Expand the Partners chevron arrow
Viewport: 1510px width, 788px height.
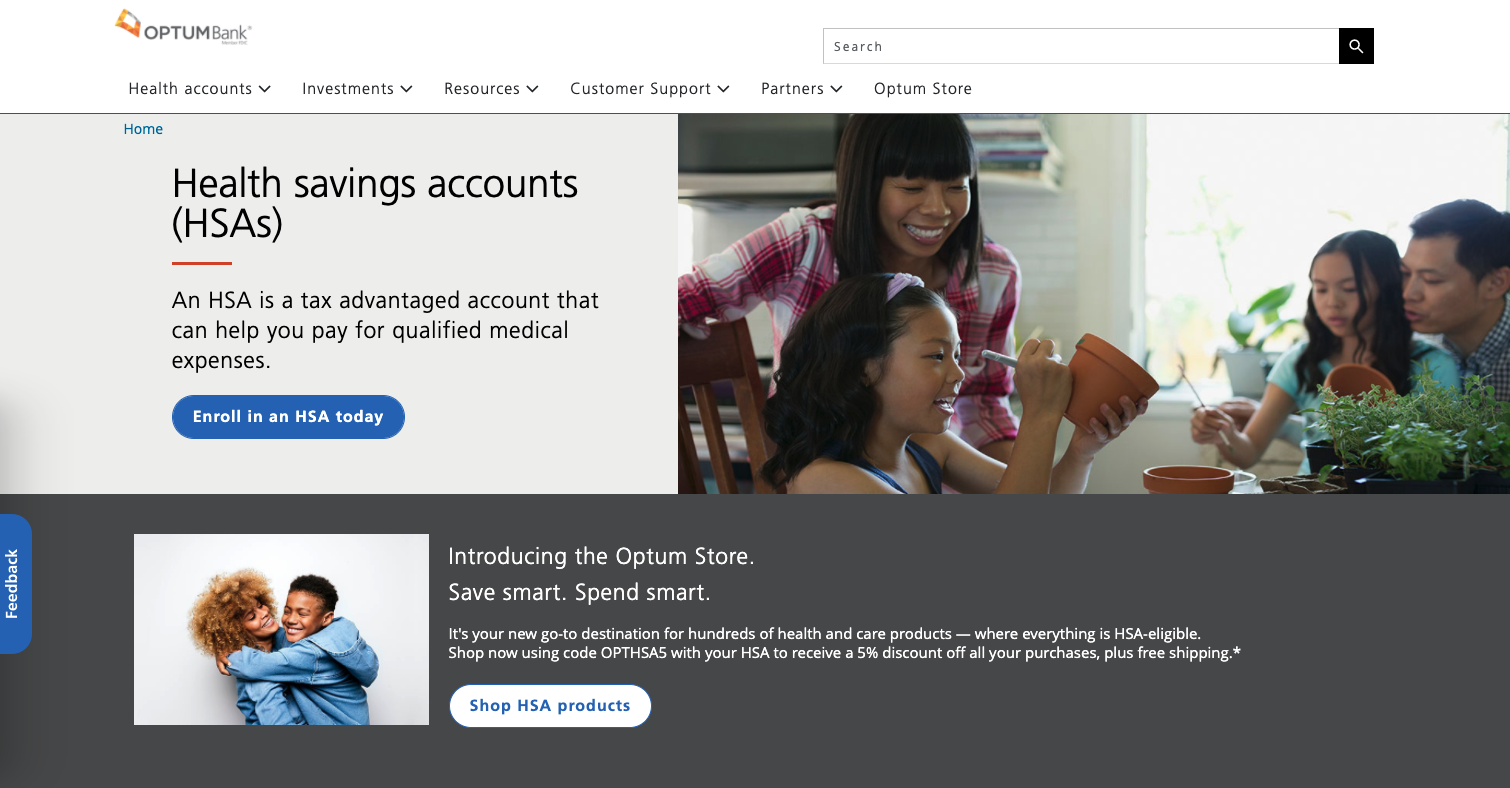point(837,89)
